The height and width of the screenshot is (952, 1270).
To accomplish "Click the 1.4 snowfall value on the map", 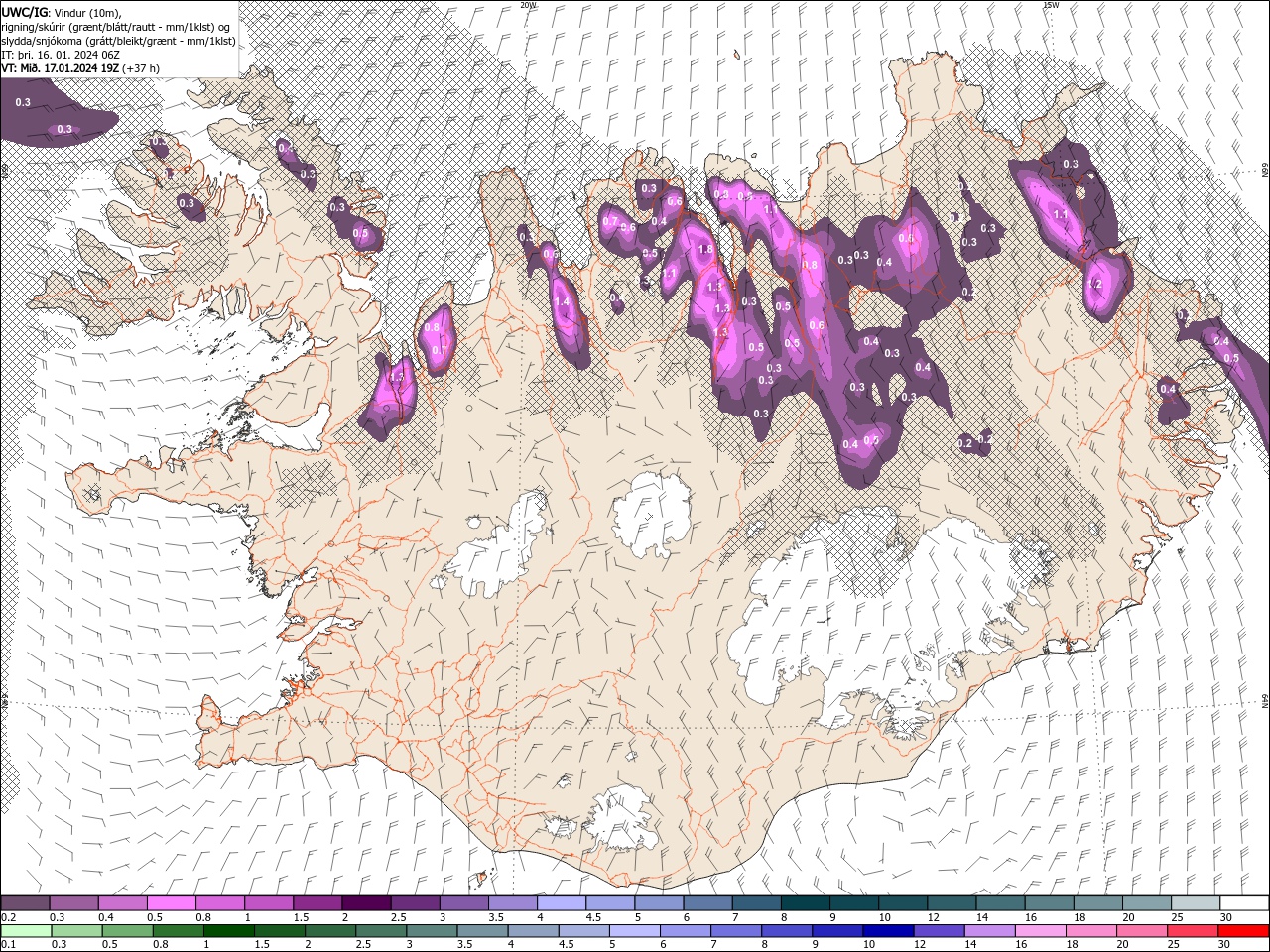I will tap(562, 301).
